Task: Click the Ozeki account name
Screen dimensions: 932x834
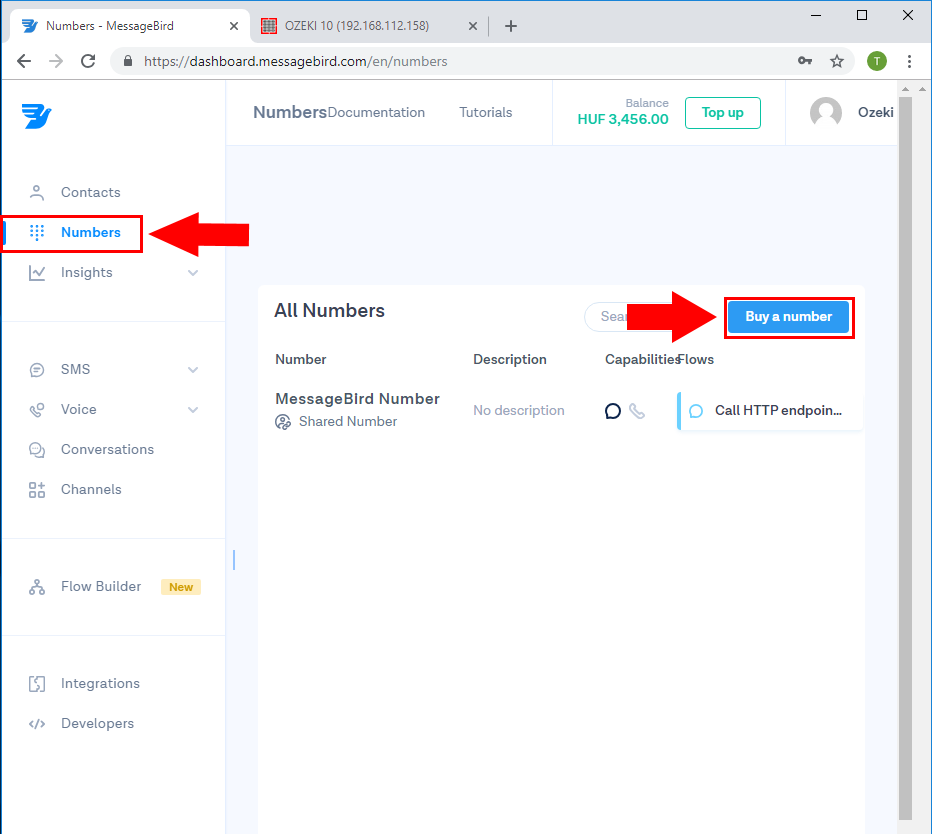Action: point(876,113)
